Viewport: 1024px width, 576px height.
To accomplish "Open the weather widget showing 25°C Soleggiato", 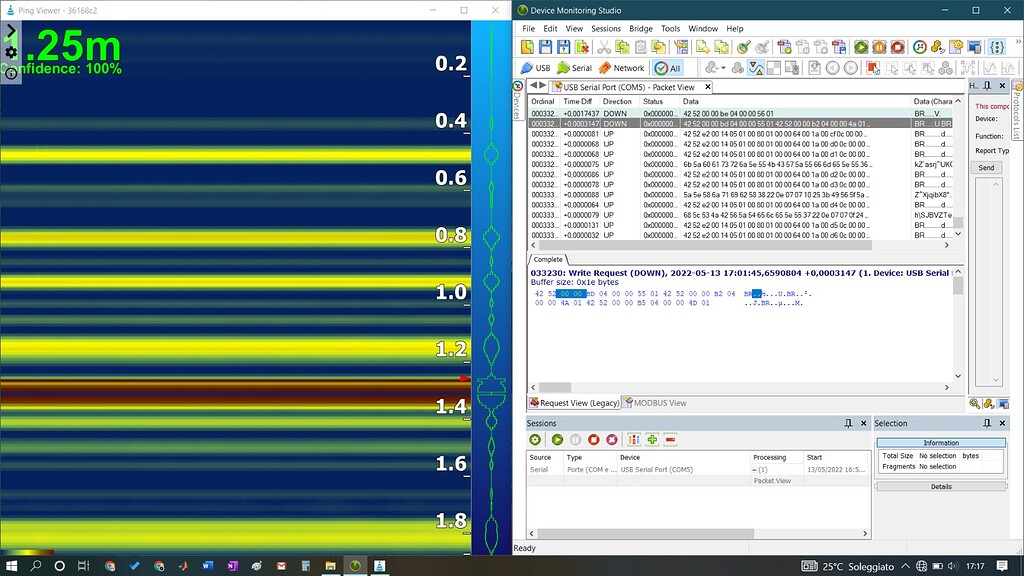I will 845,565.
